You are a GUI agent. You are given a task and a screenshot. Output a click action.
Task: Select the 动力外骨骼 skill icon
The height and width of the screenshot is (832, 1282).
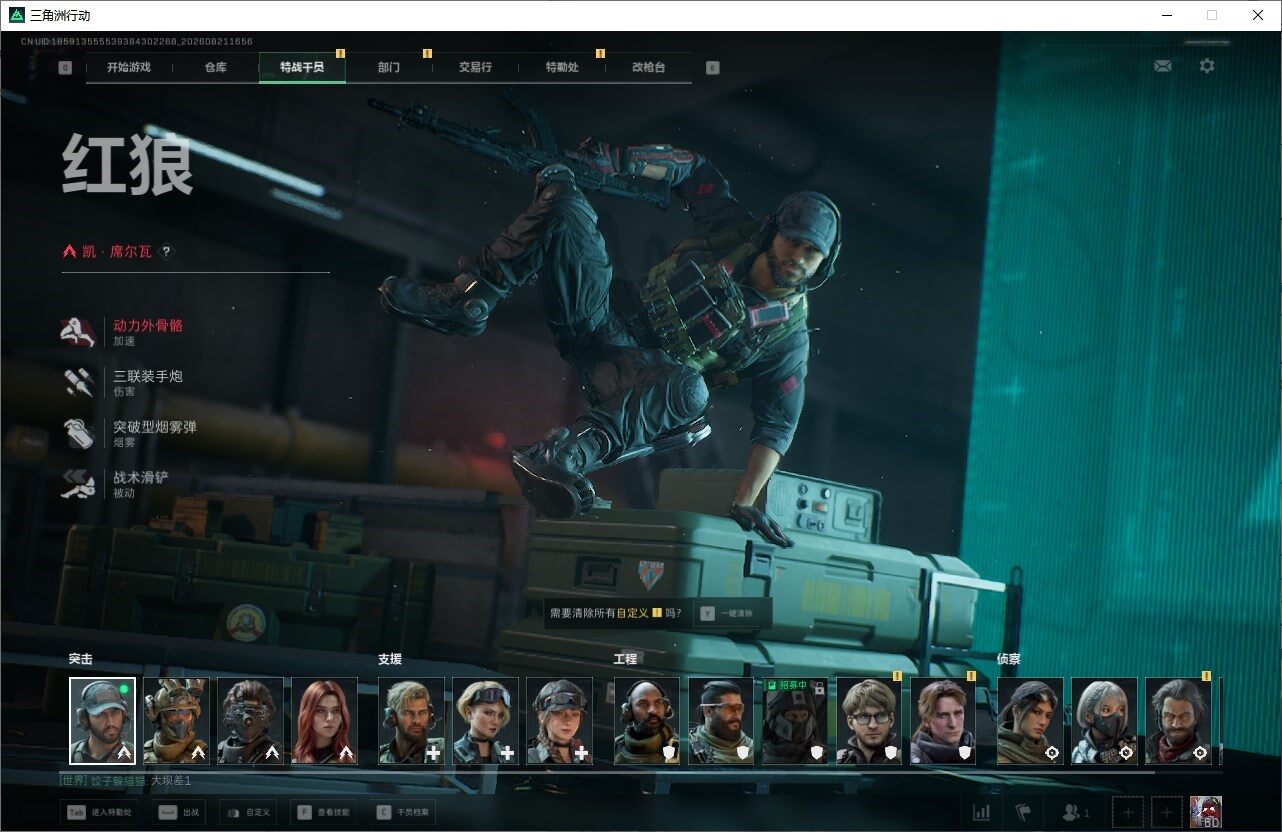click(x=78, y=332)
